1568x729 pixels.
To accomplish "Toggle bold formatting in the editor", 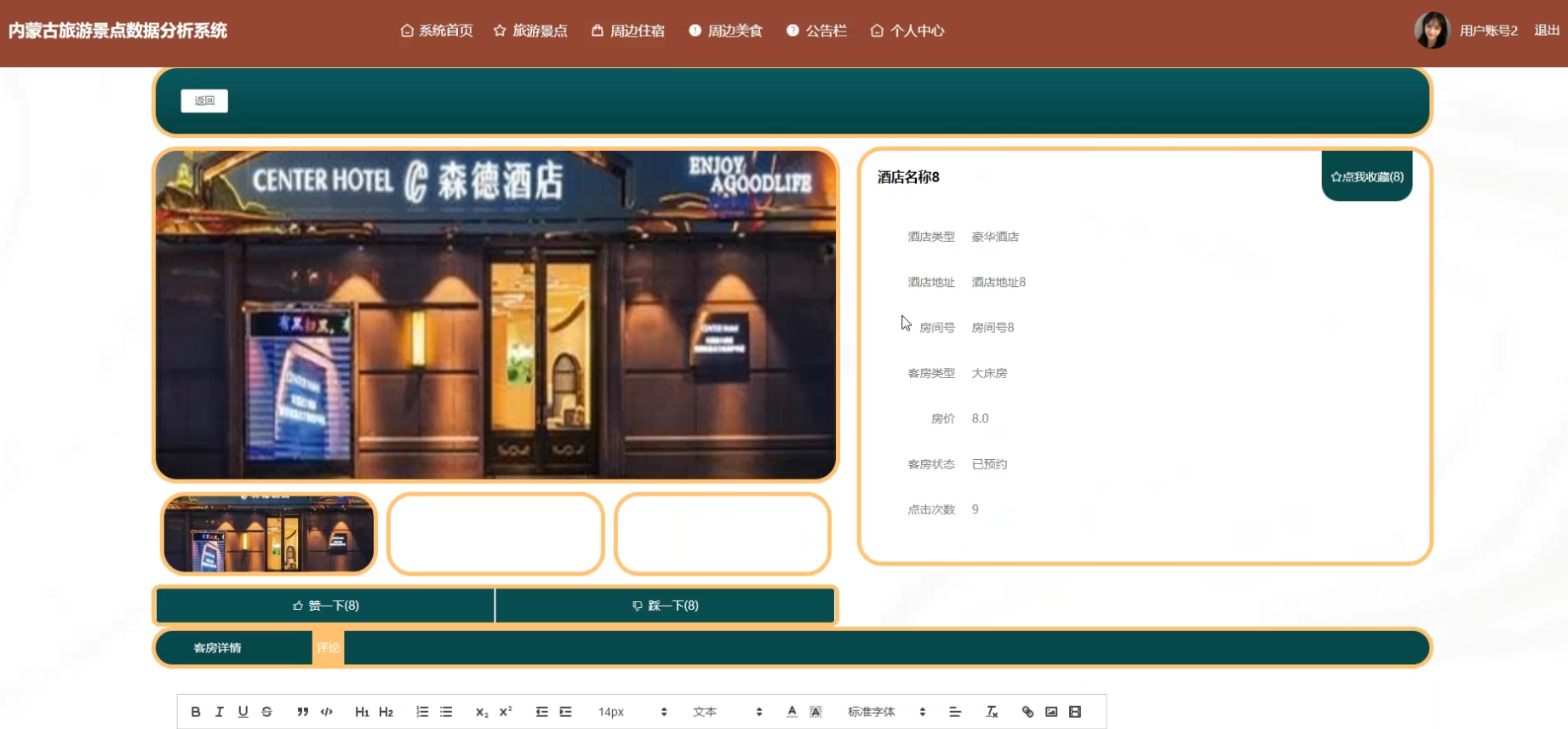I will point(196,712).
